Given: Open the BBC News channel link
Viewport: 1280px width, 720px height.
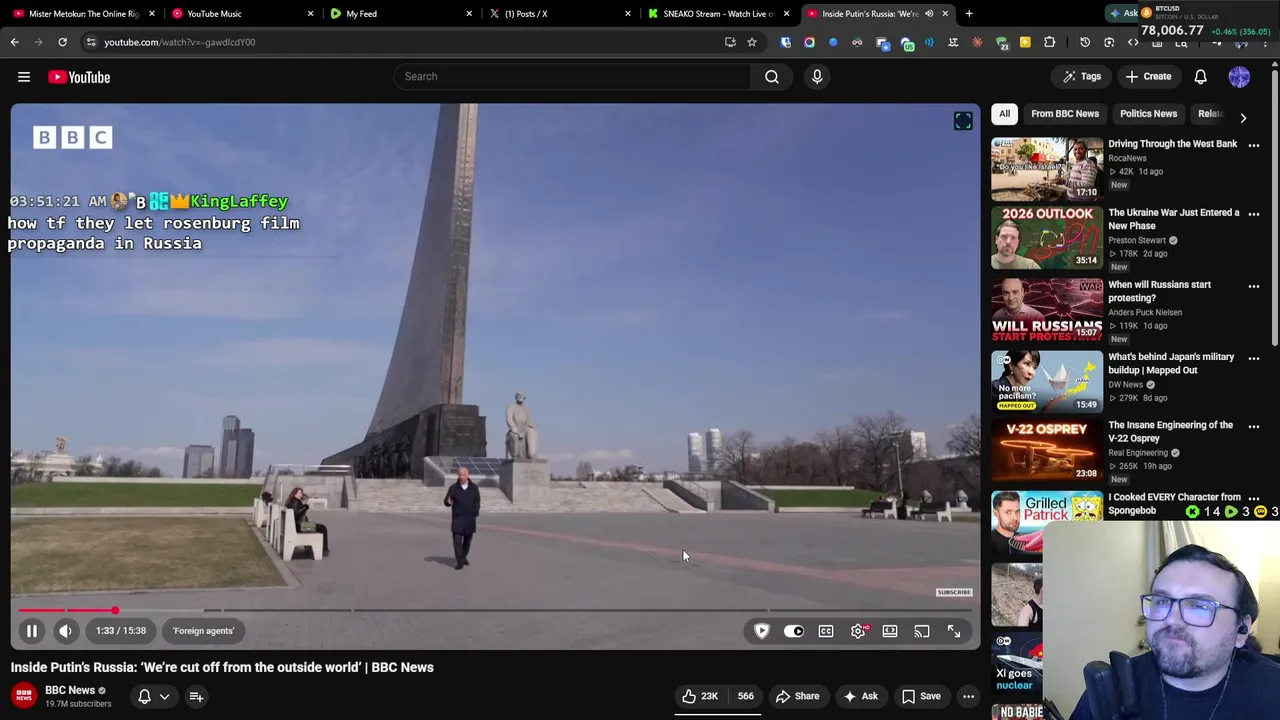Looking at the screenshot, I should [70, 690].
